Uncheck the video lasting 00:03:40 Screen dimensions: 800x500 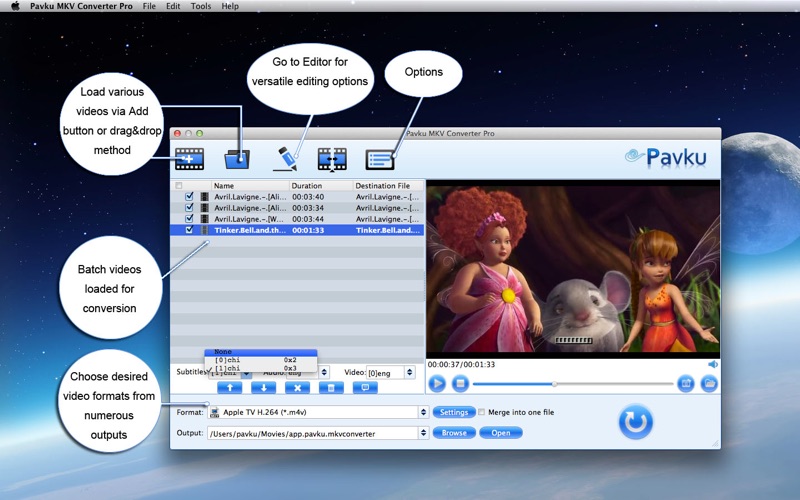coord(189,196)
